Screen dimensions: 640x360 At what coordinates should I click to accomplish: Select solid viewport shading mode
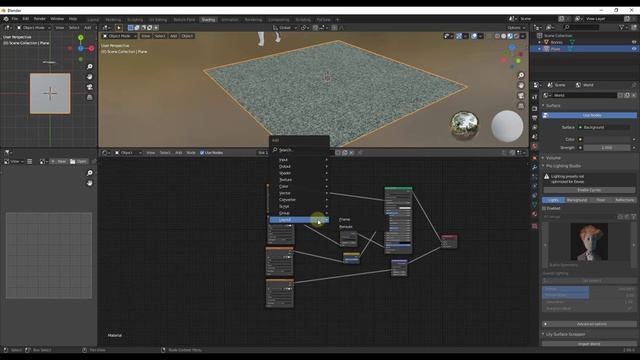point(503,36)
